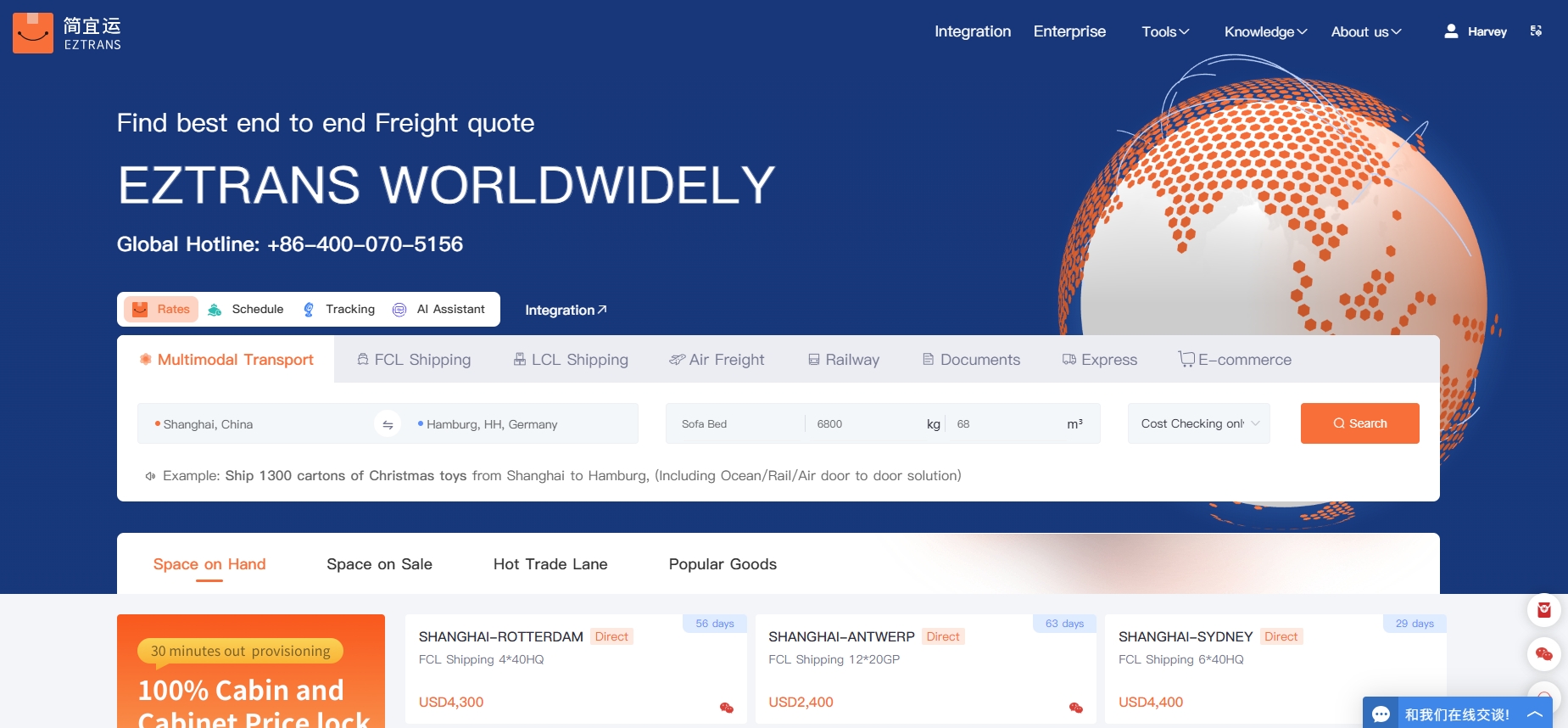Switch to the Tracking mode

click(x=339, y=310)
